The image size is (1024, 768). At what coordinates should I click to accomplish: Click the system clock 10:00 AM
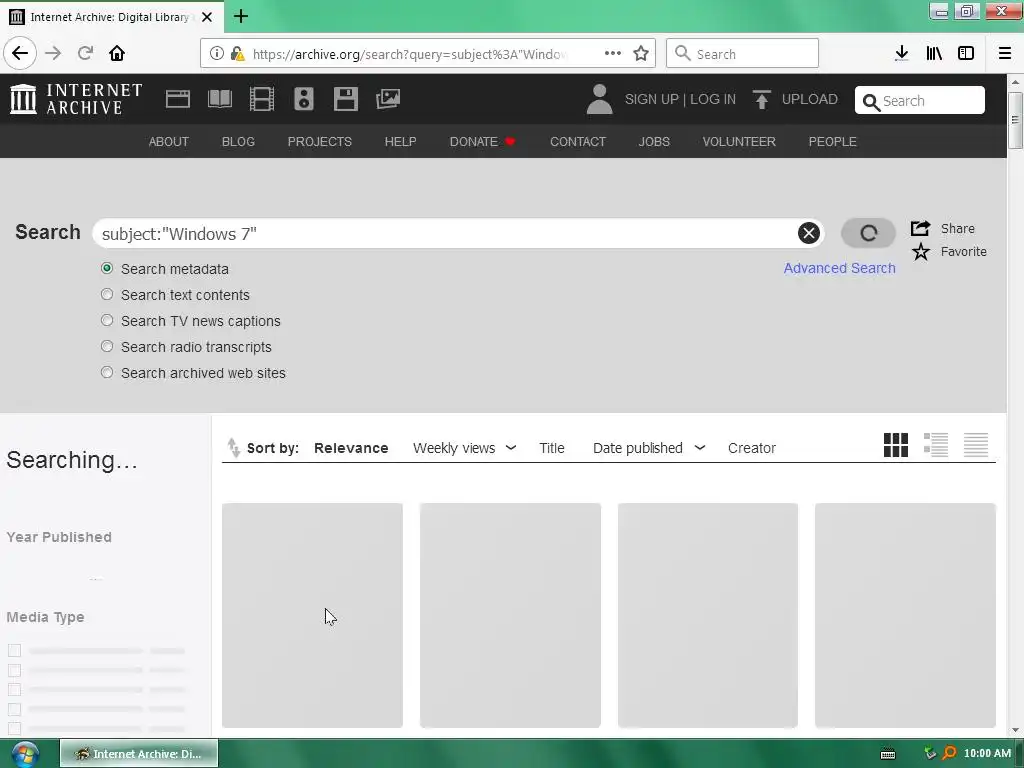coord(987,753)
